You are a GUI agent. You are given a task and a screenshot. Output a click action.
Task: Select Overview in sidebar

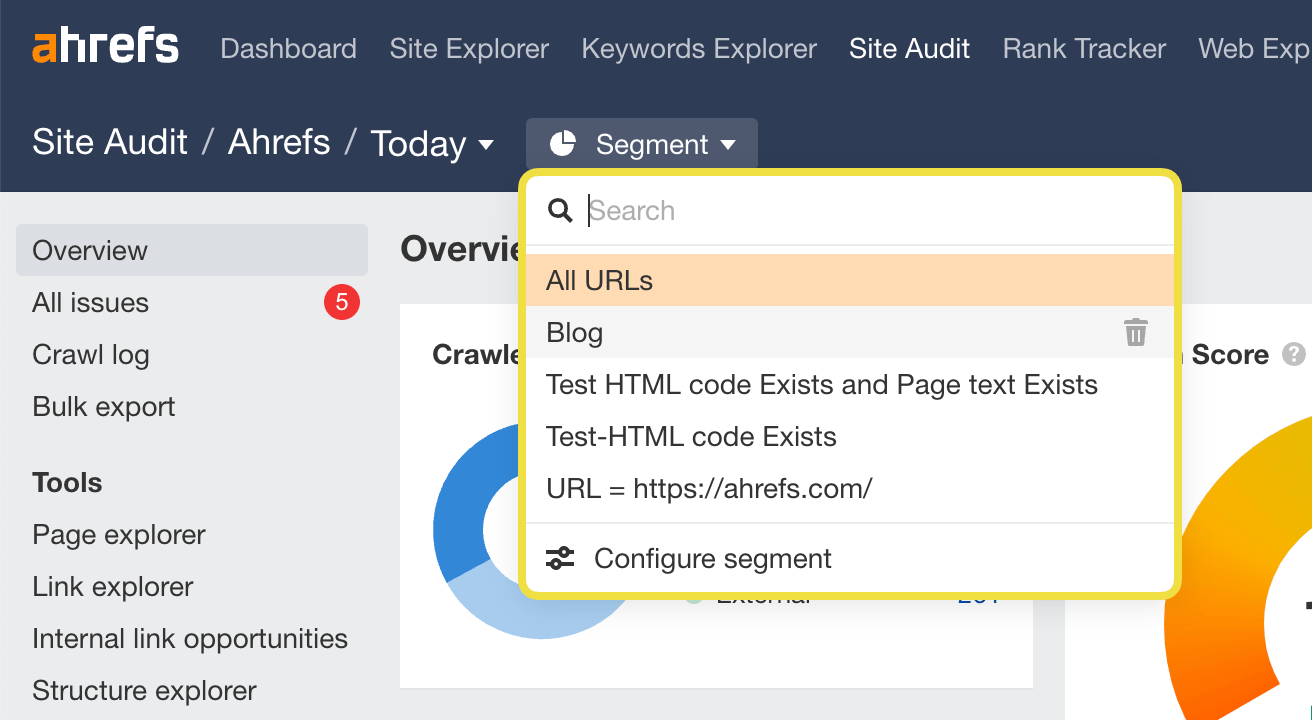192,250
